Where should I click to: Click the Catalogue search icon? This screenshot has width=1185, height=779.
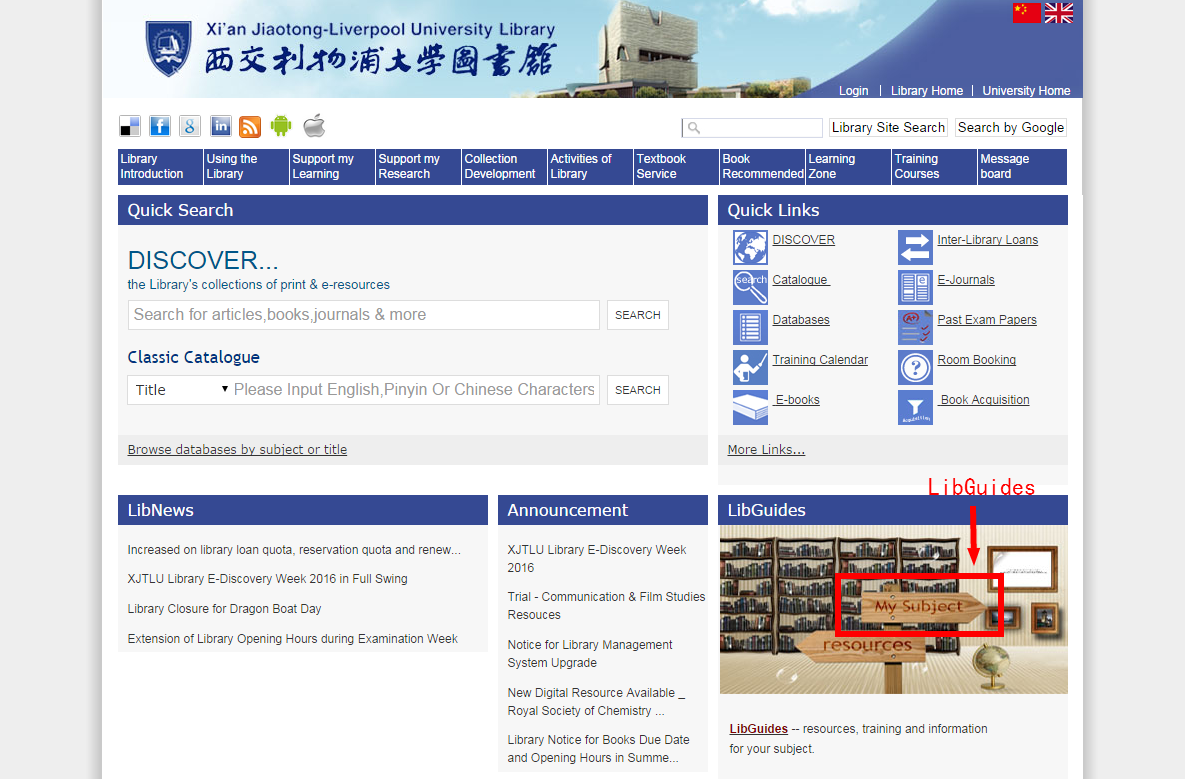pyautogui.click(x=750, y=287)
